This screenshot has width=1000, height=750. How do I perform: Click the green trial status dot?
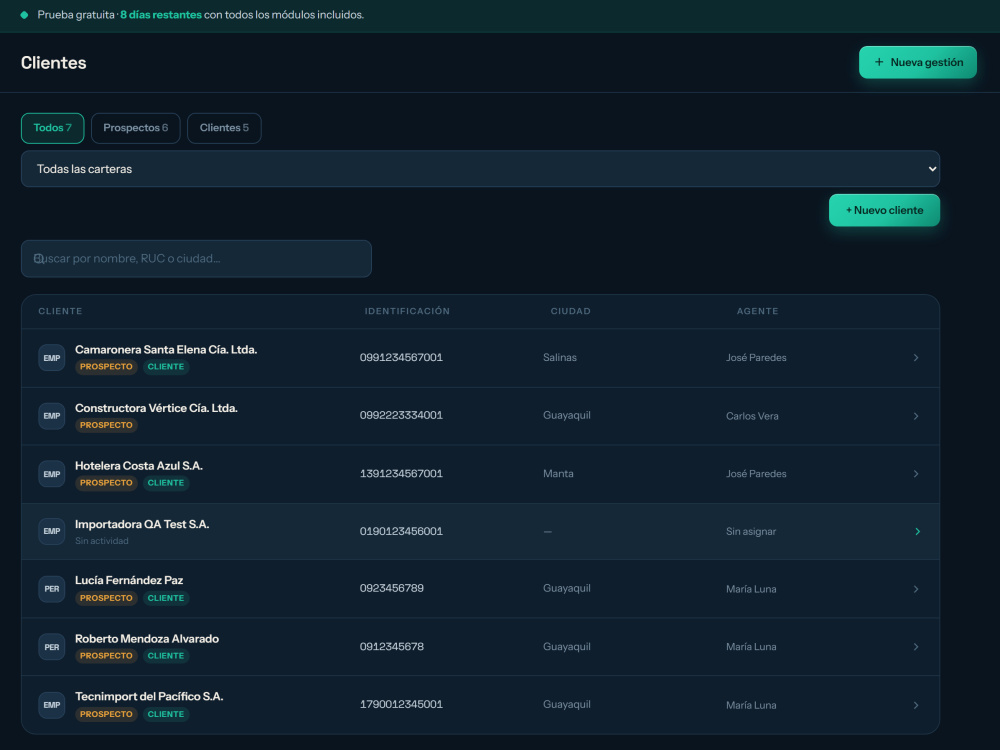coord(24,15)
